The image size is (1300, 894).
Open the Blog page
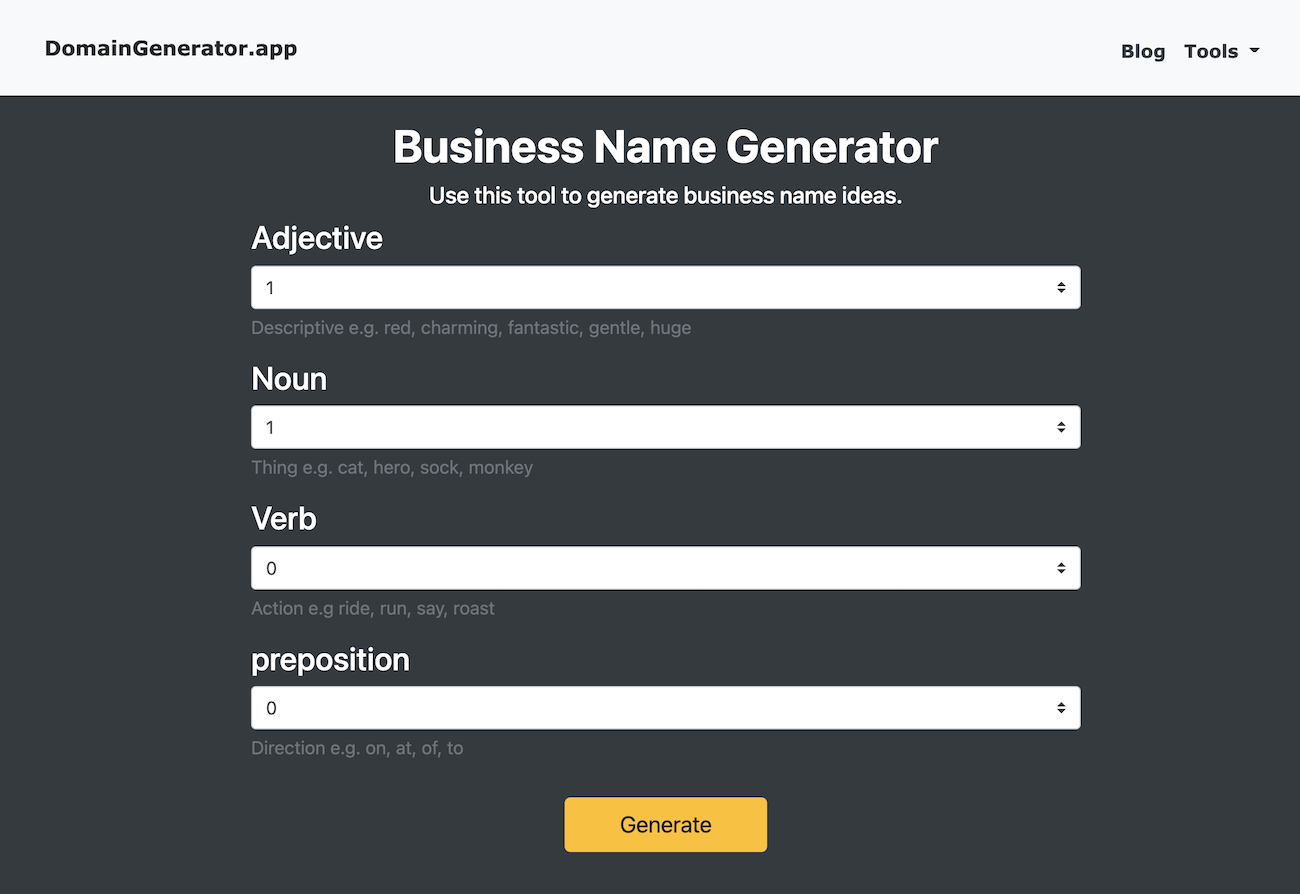click(x=1143, y=51)
